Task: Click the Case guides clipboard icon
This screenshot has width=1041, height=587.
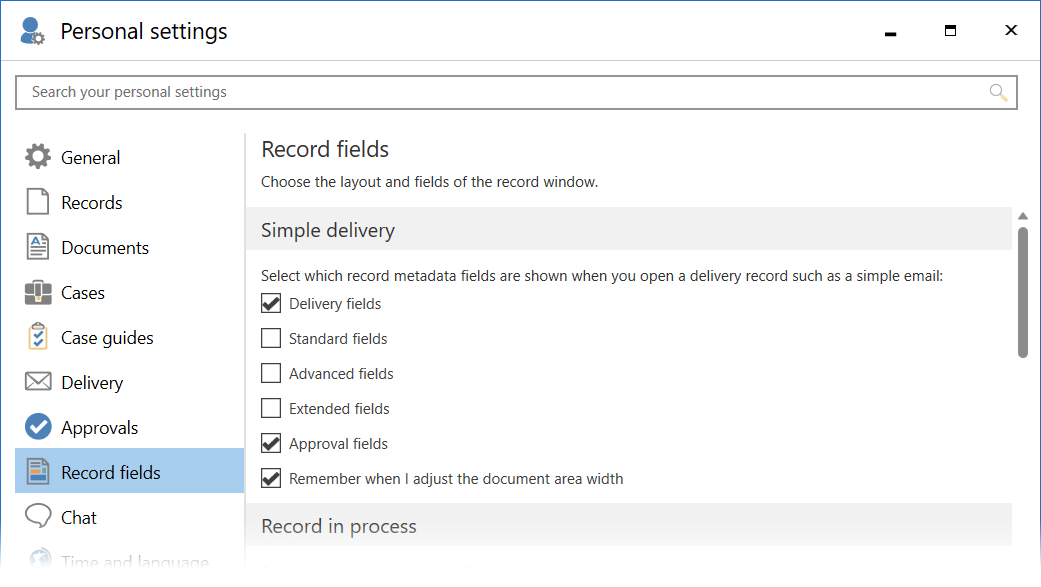Action: [x=38, y=337]
